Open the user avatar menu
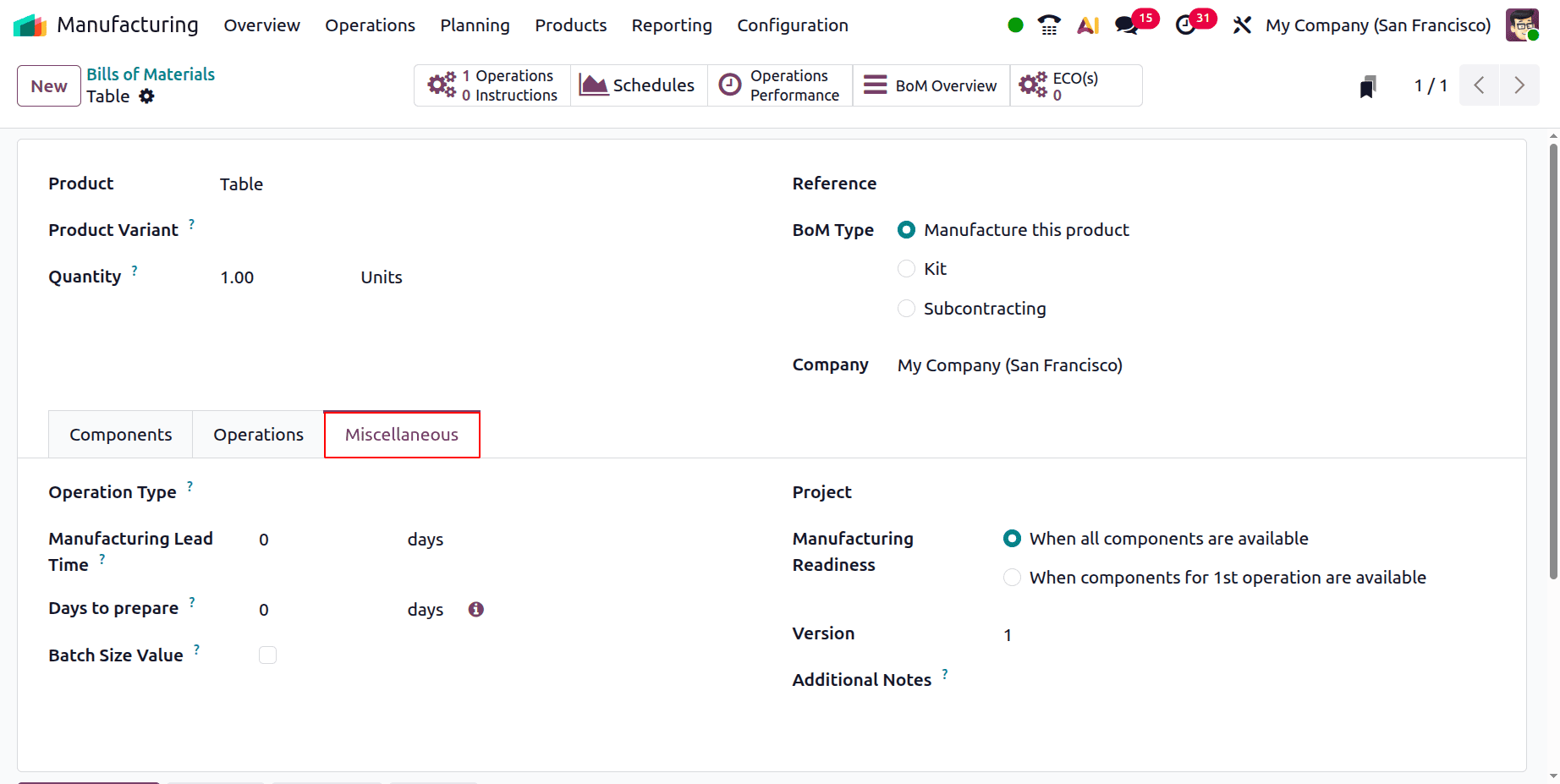The image size is (1560, 784). coord(1522,25)
